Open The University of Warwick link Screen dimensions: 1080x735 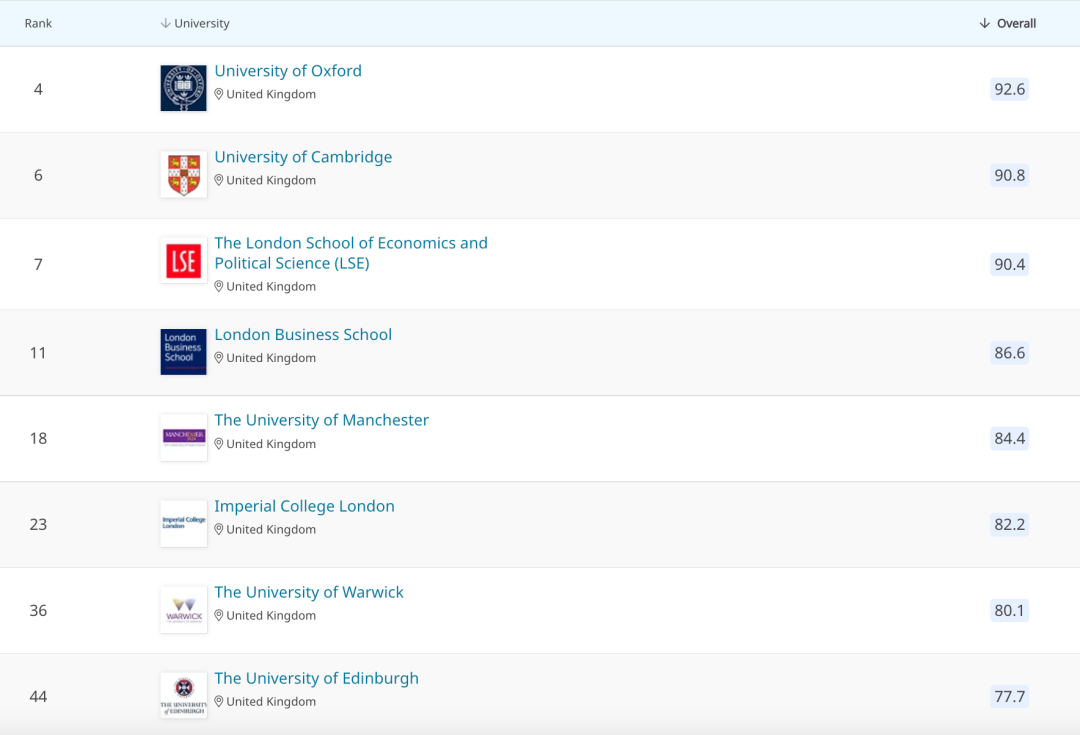point(308,593)
